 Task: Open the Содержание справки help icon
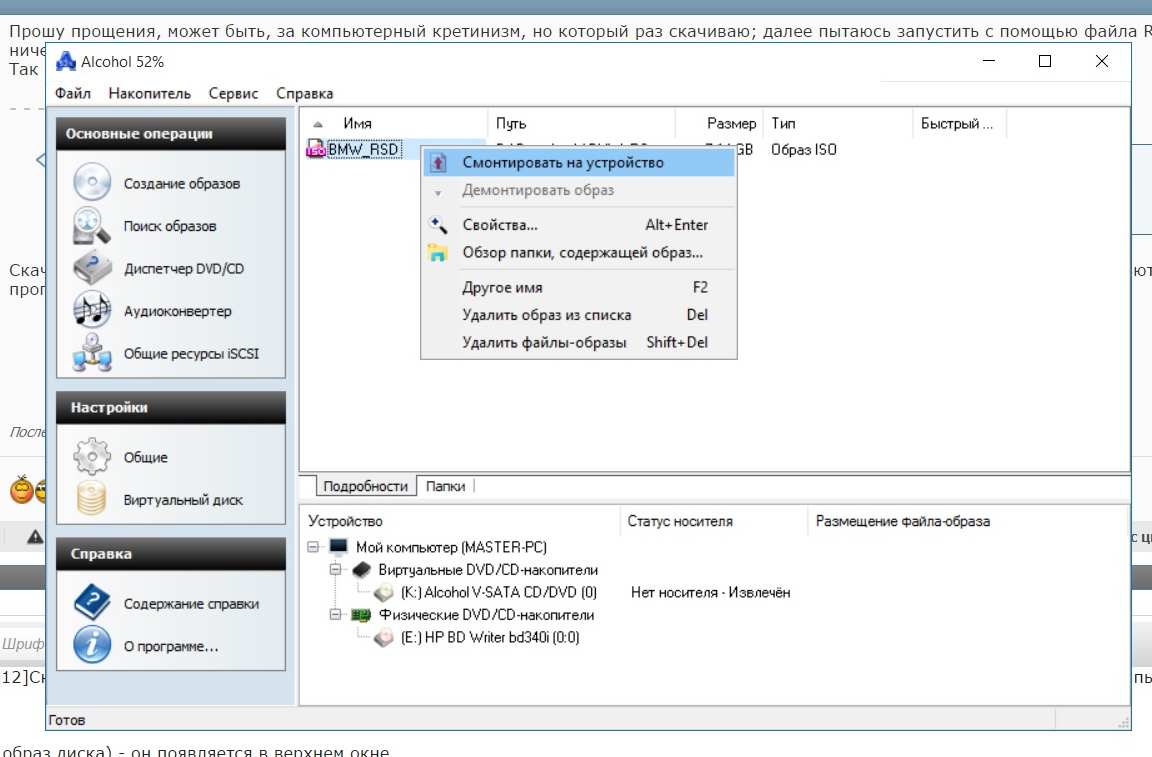[92, 603]
